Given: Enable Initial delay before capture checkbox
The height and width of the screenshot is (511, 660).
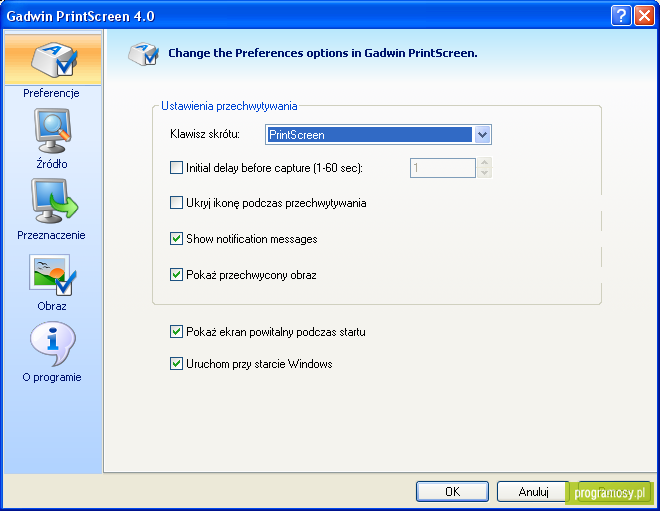Looking at the screenshot, I should coord(176,168).
